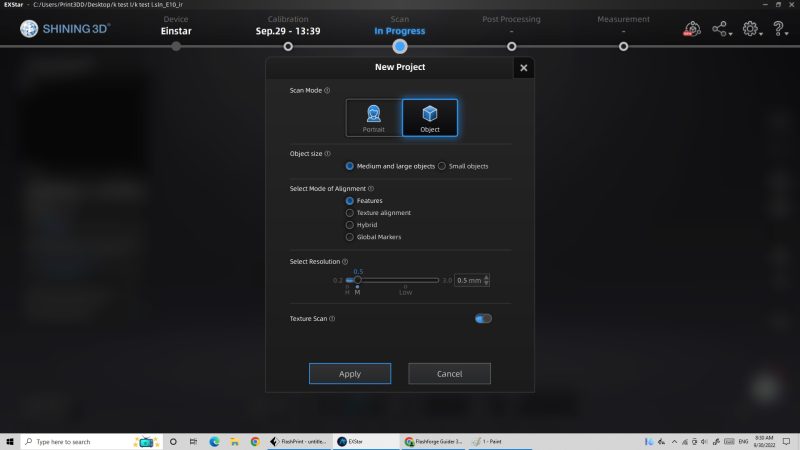The image size is (800, 450).
Task: Open the settings gear menu
Action: point(750,29)
